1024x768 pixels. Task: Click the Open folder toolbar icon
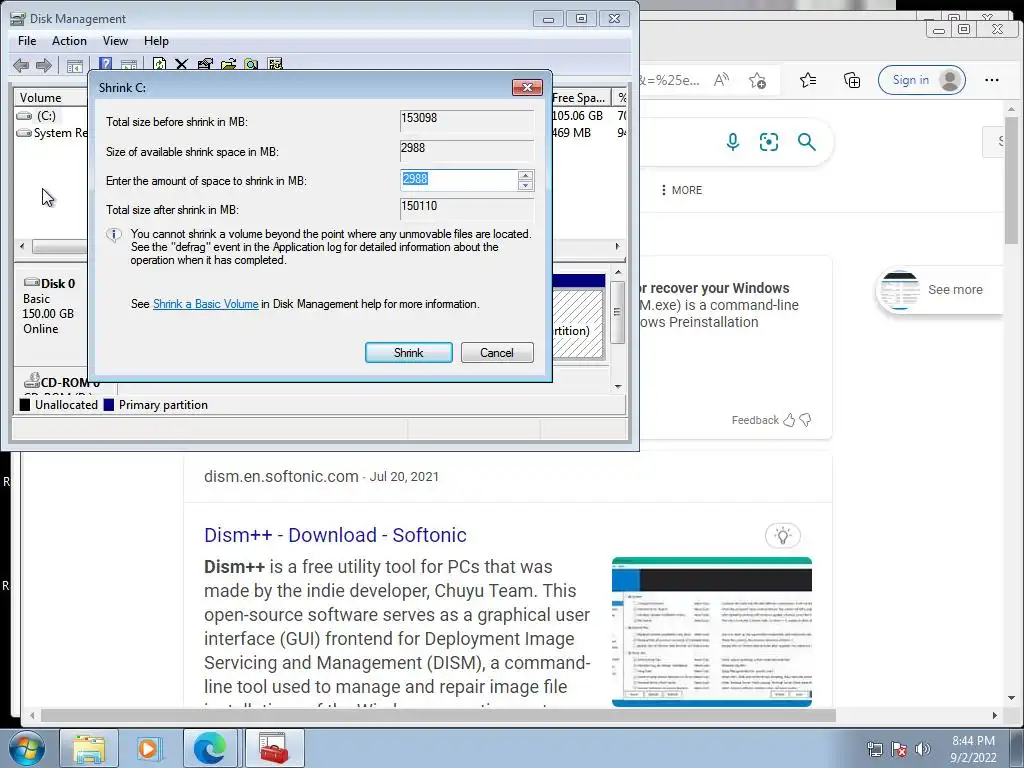pyautogui.click(x=228, y=64)
